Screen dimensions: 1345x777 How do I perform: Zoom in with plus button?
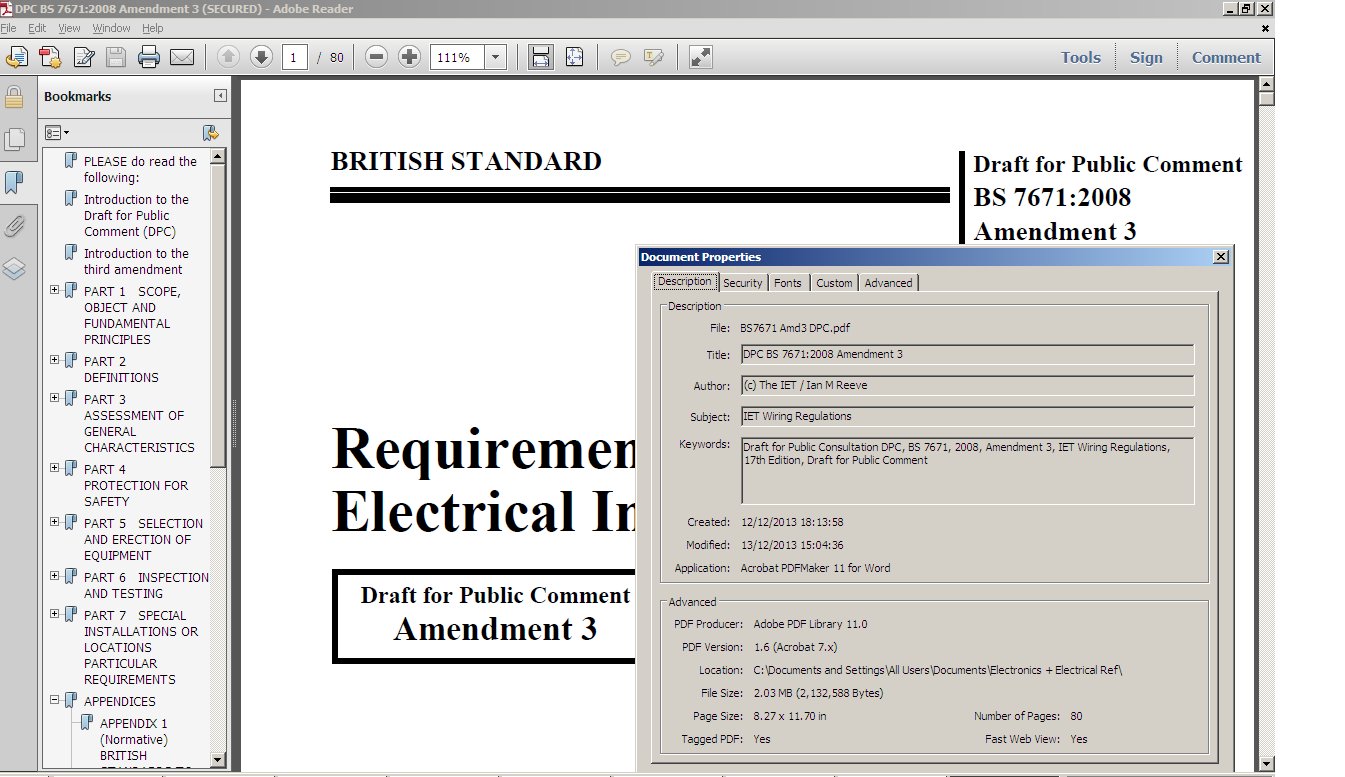coord(409,58)
